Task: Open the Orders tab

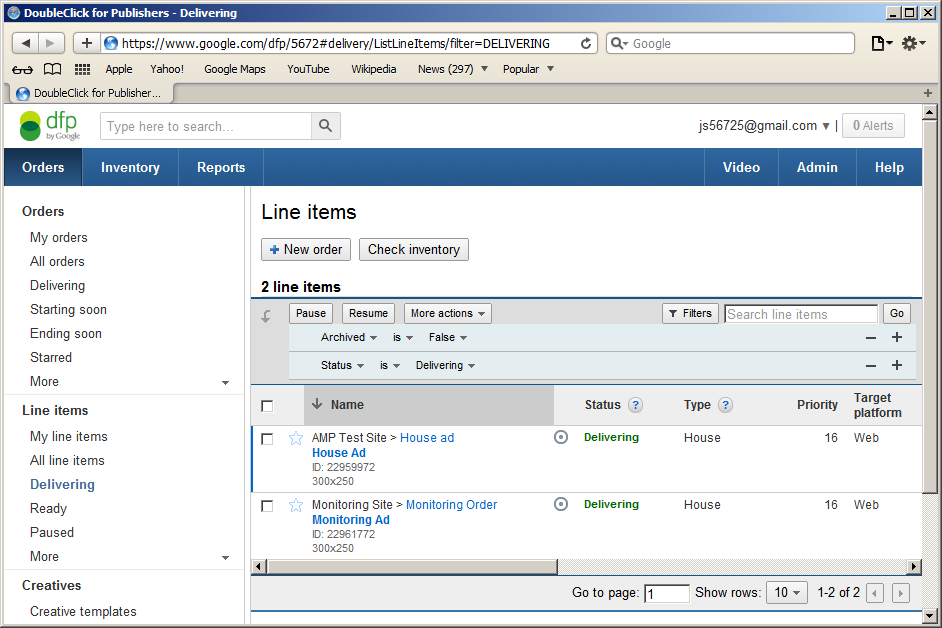Action: (x=43, y=168)
